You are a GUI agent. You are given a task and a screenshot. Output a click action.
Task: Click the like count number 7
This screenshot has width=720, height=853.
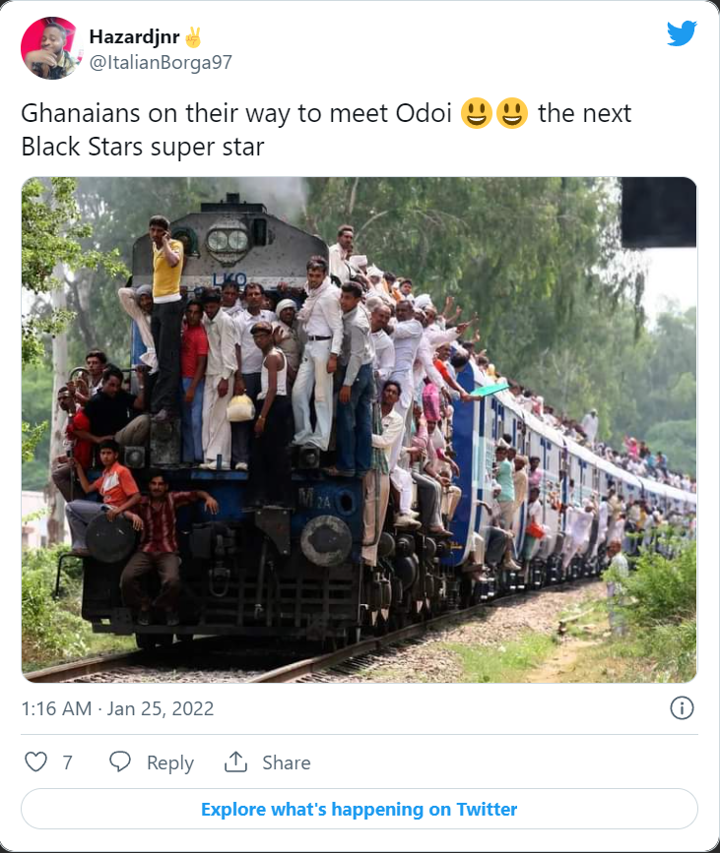[x=67, y=762]
